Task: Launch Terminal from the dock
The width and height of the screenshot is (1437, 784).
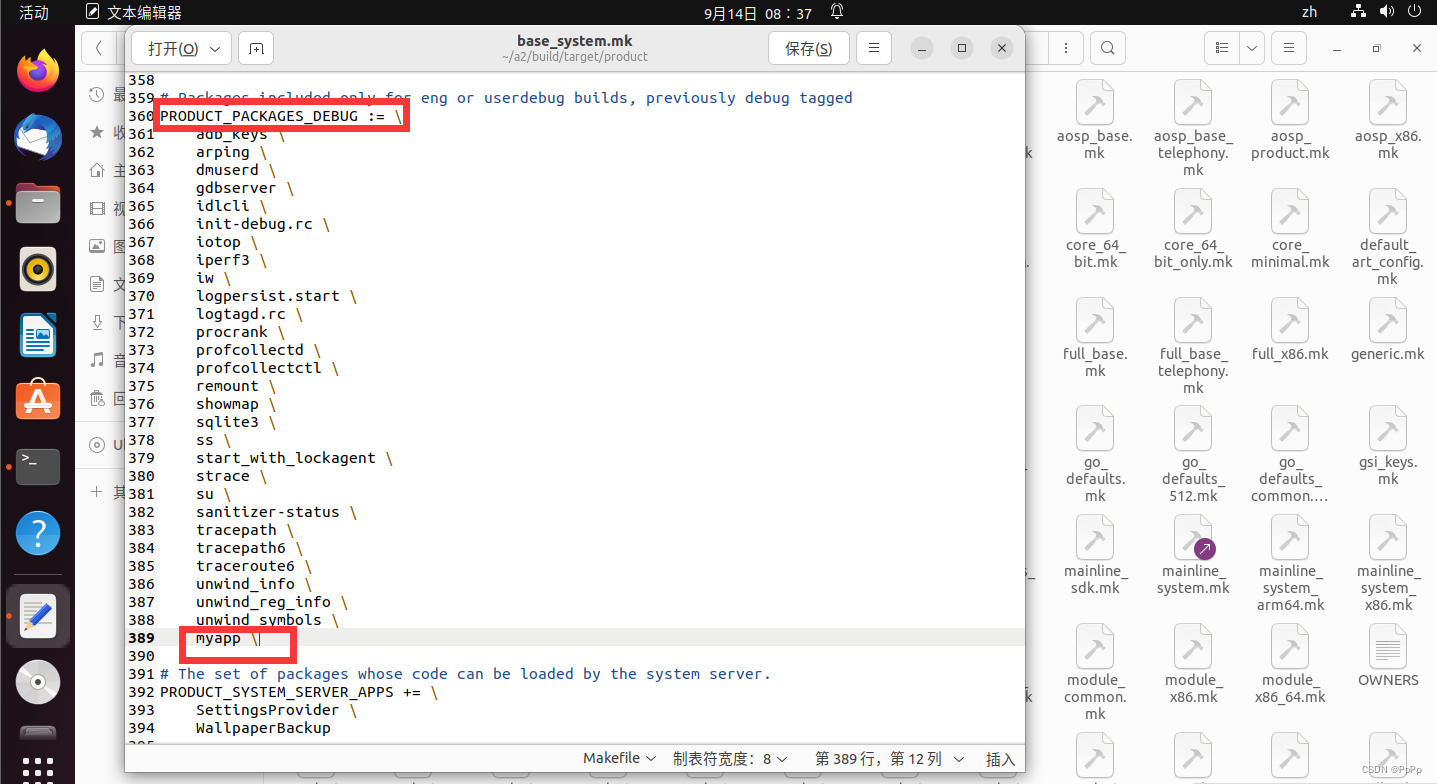Action: [x=37, y=466]
